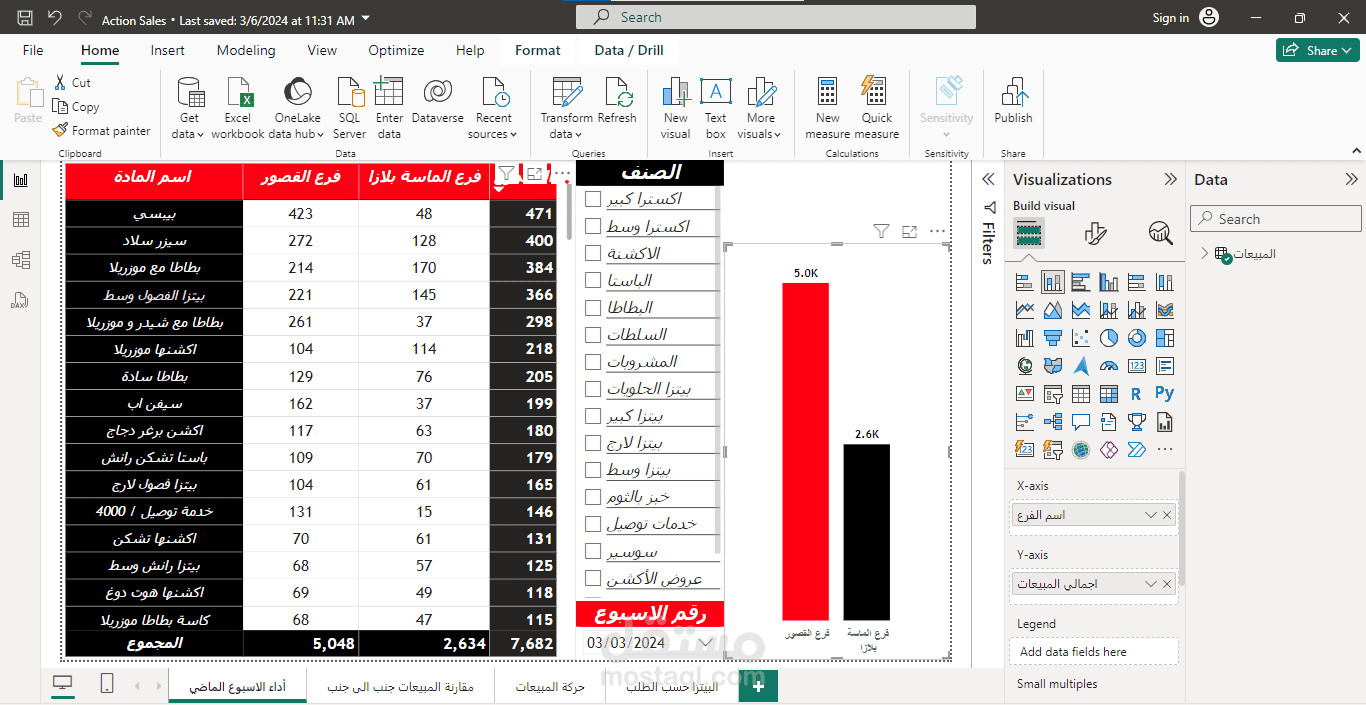Create a New measure
The image size is (1366, 705).
point(828,108)
